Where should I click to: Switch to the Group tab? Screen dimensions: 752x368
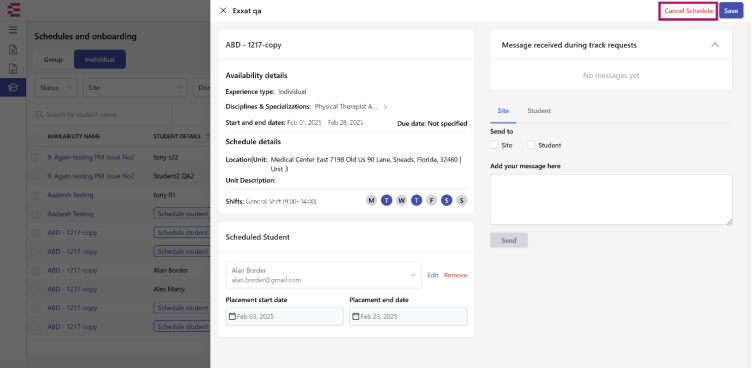click(53, 59)
